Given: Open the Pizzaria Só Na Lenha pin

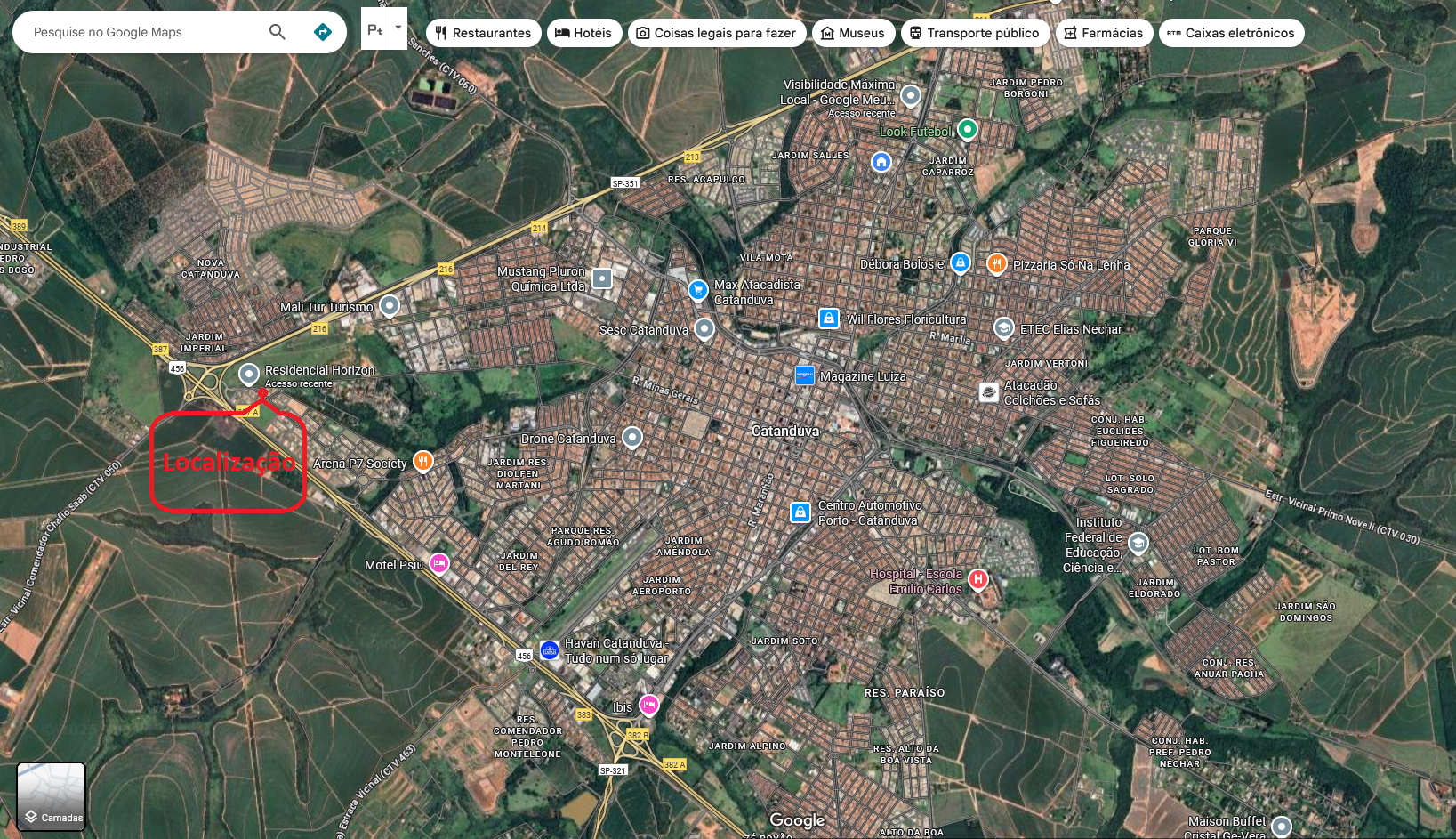Looking at the screenshot, I should [x=997, y=263].
